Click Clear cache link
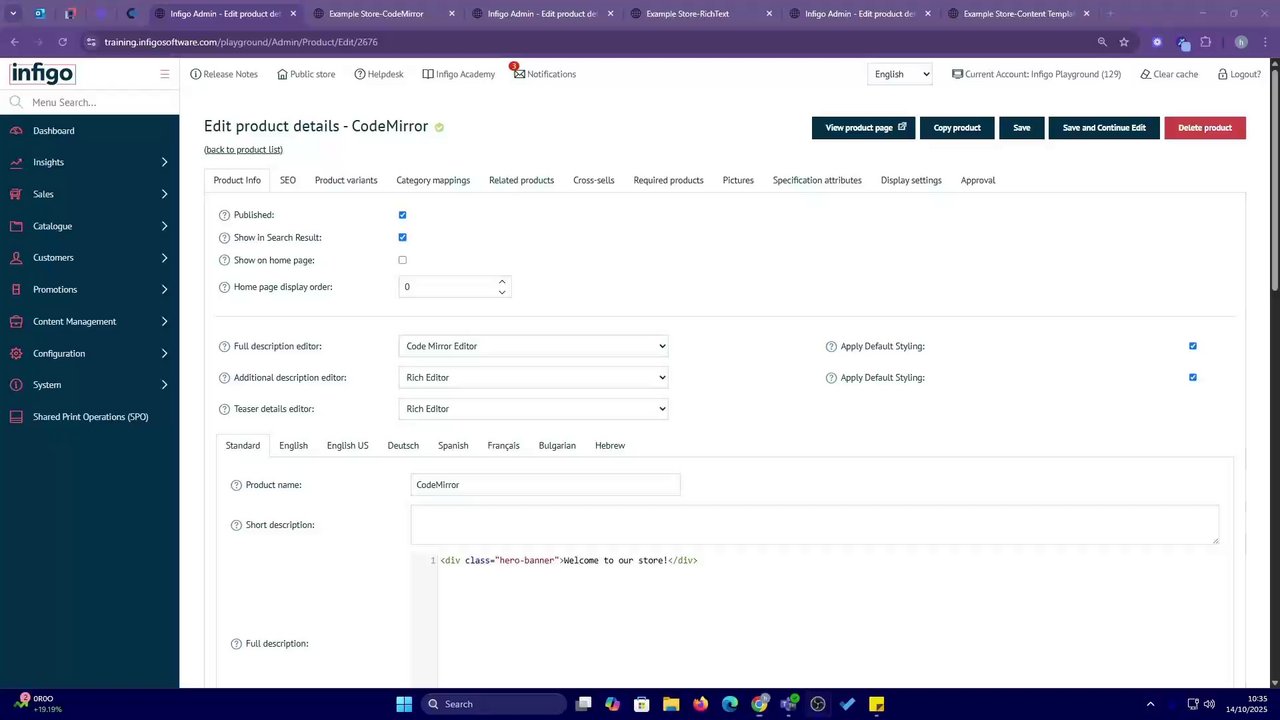Image resolution: width=1280 pixels, height=720 pixels. coord(1169,74)
